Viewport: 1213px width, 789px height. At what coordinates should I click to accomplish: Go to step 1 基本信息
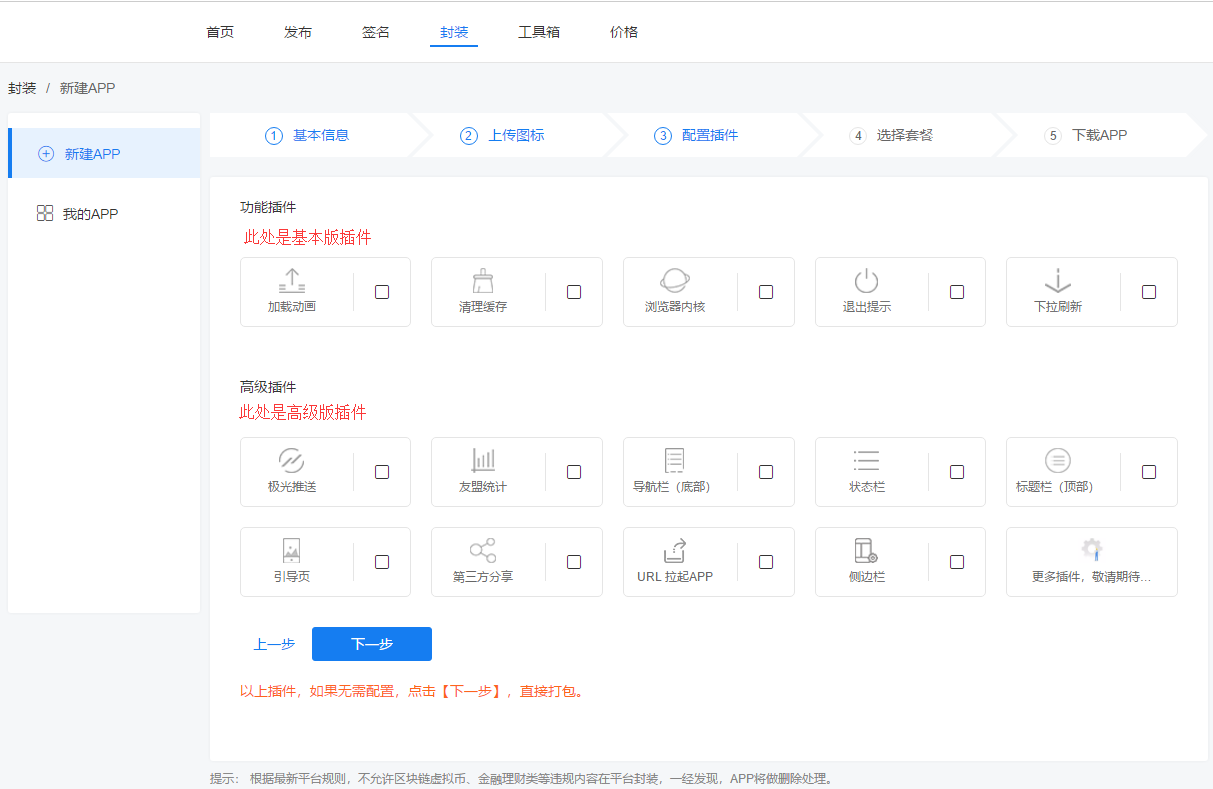[308, 136]
